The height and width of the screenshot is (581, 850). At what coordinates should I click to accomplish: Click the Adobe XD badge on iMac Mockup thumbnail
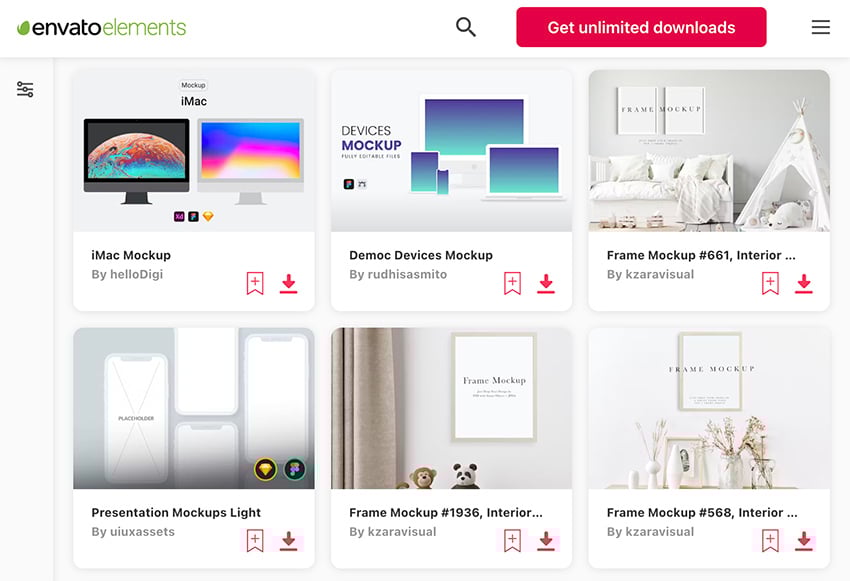178,216
